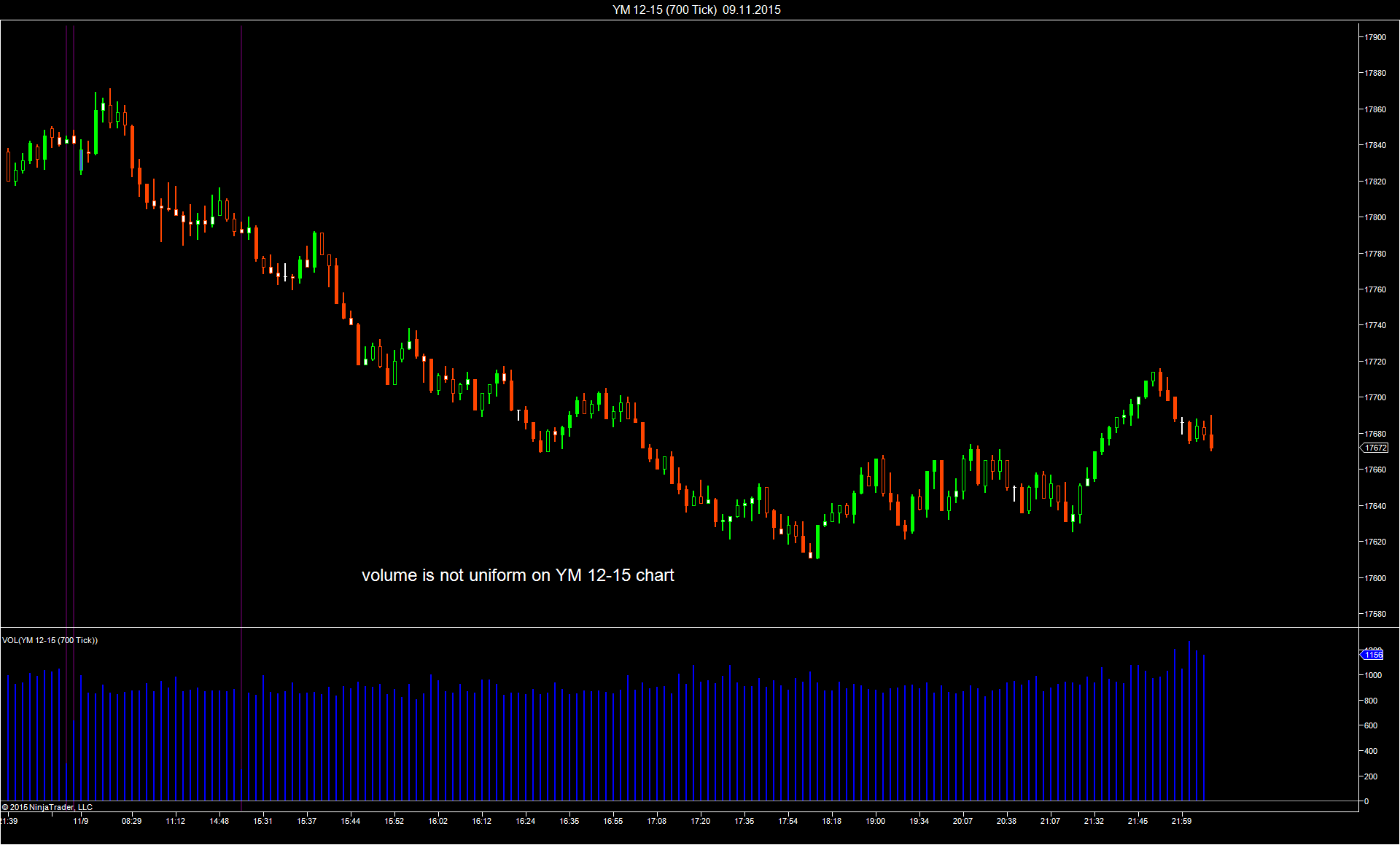Click the 08:29 label on time axis

[132, 821]
